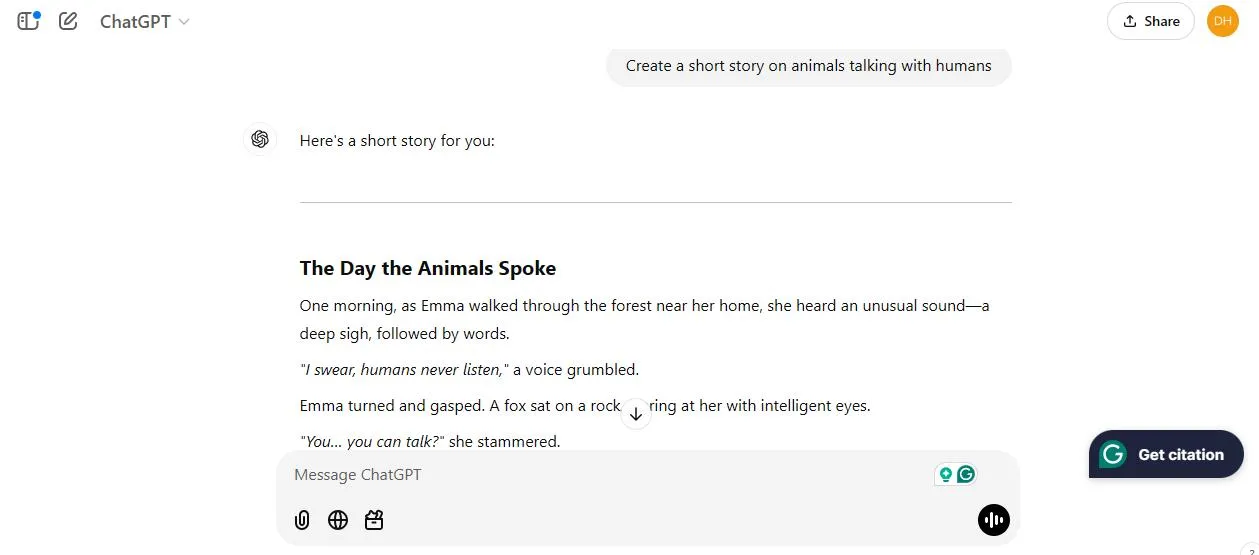The width and height of the screenshot is (1259, 555).
Task: Click the italic quote I swear, humans never listen
Action: (x=405, y=370)
